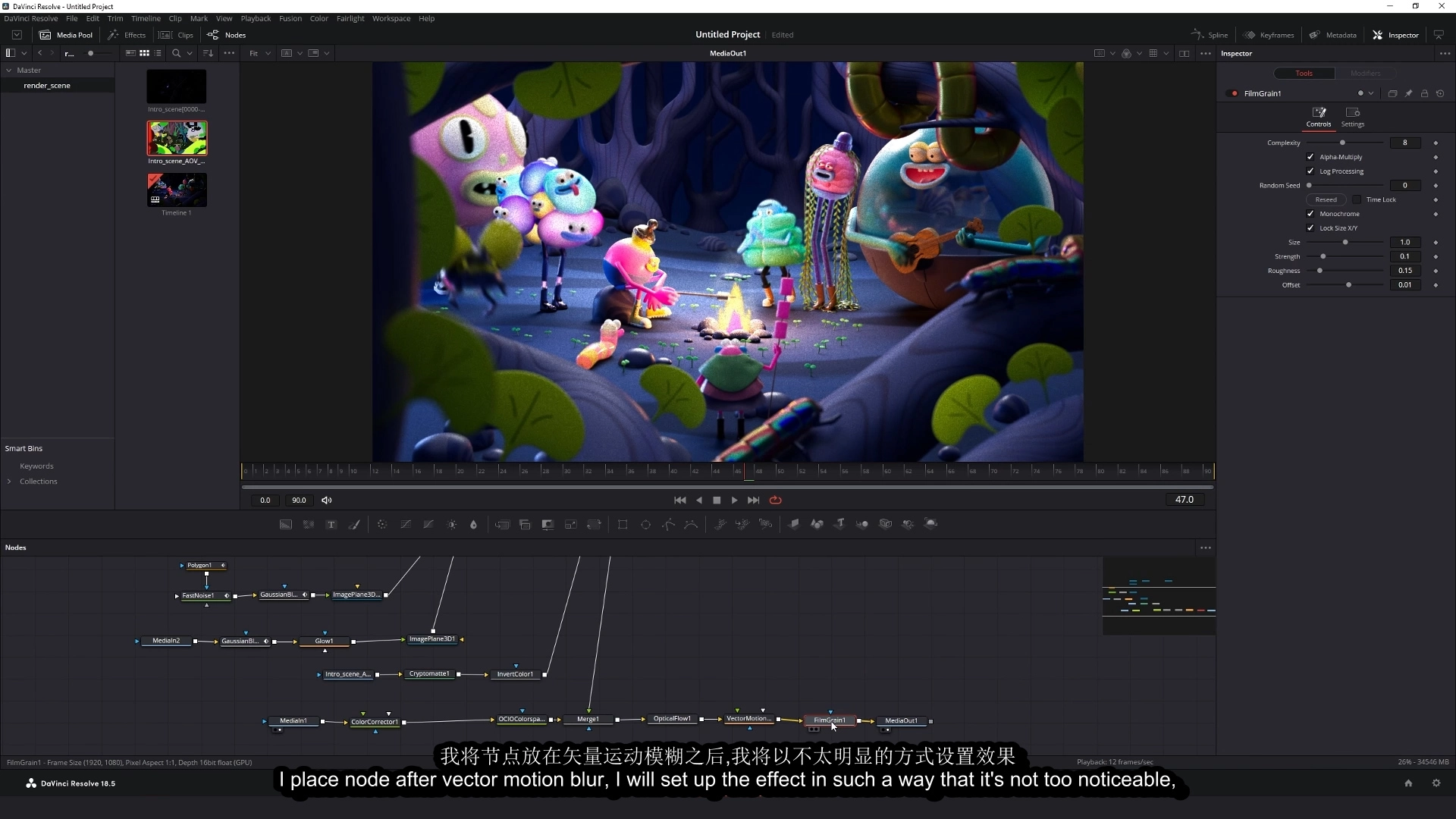Lock the FilmGrain1 tool
Image resolution: width=1456 pixels, height=819 pixels.
pyautogui.click(x=1424, y=93)
